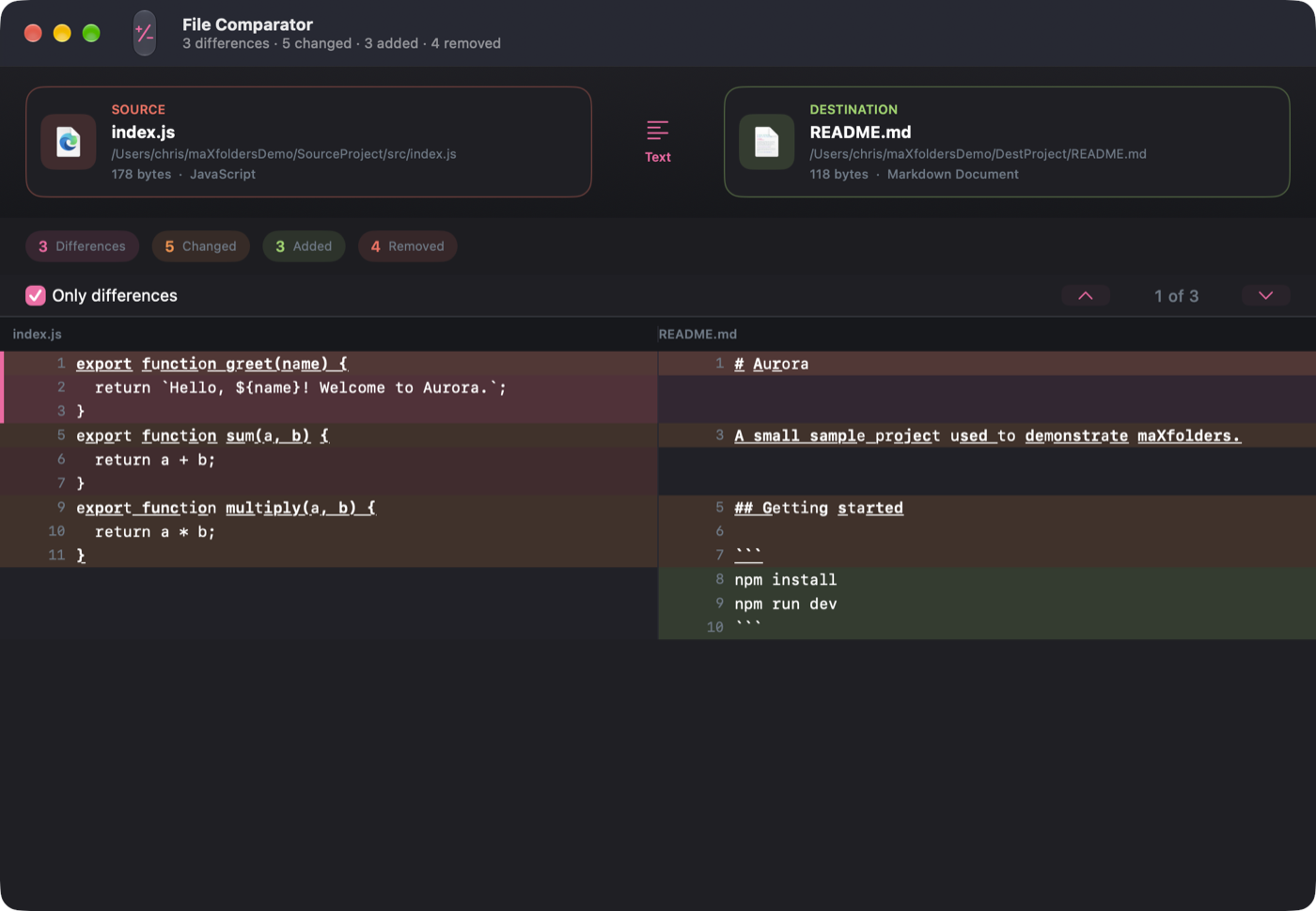Go to next difference with down chevron
Screen dimensions: 1316x911
(1266, 295)
